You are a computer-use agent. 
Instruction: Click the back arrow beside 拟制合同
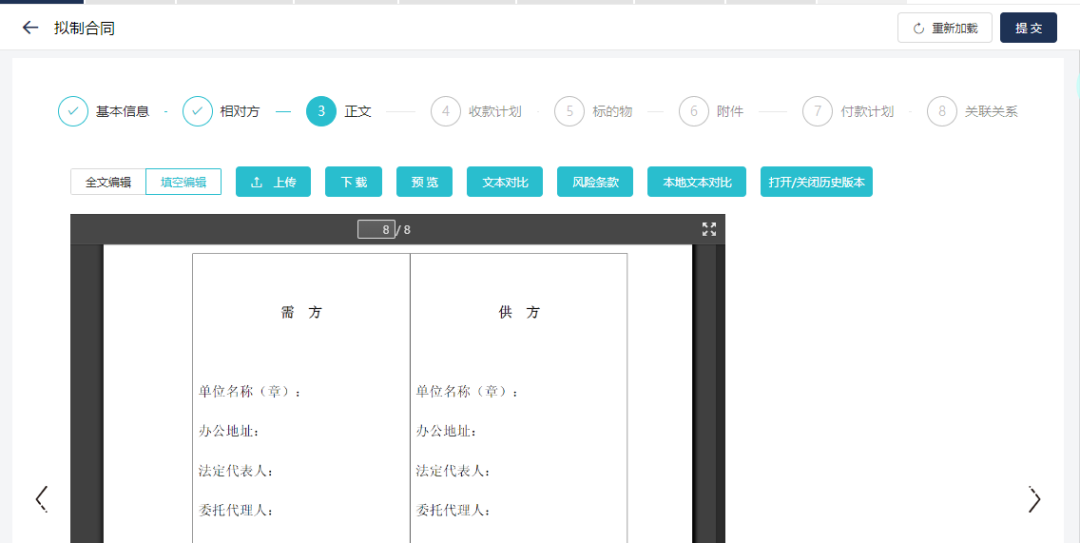(x=30, y=28)
